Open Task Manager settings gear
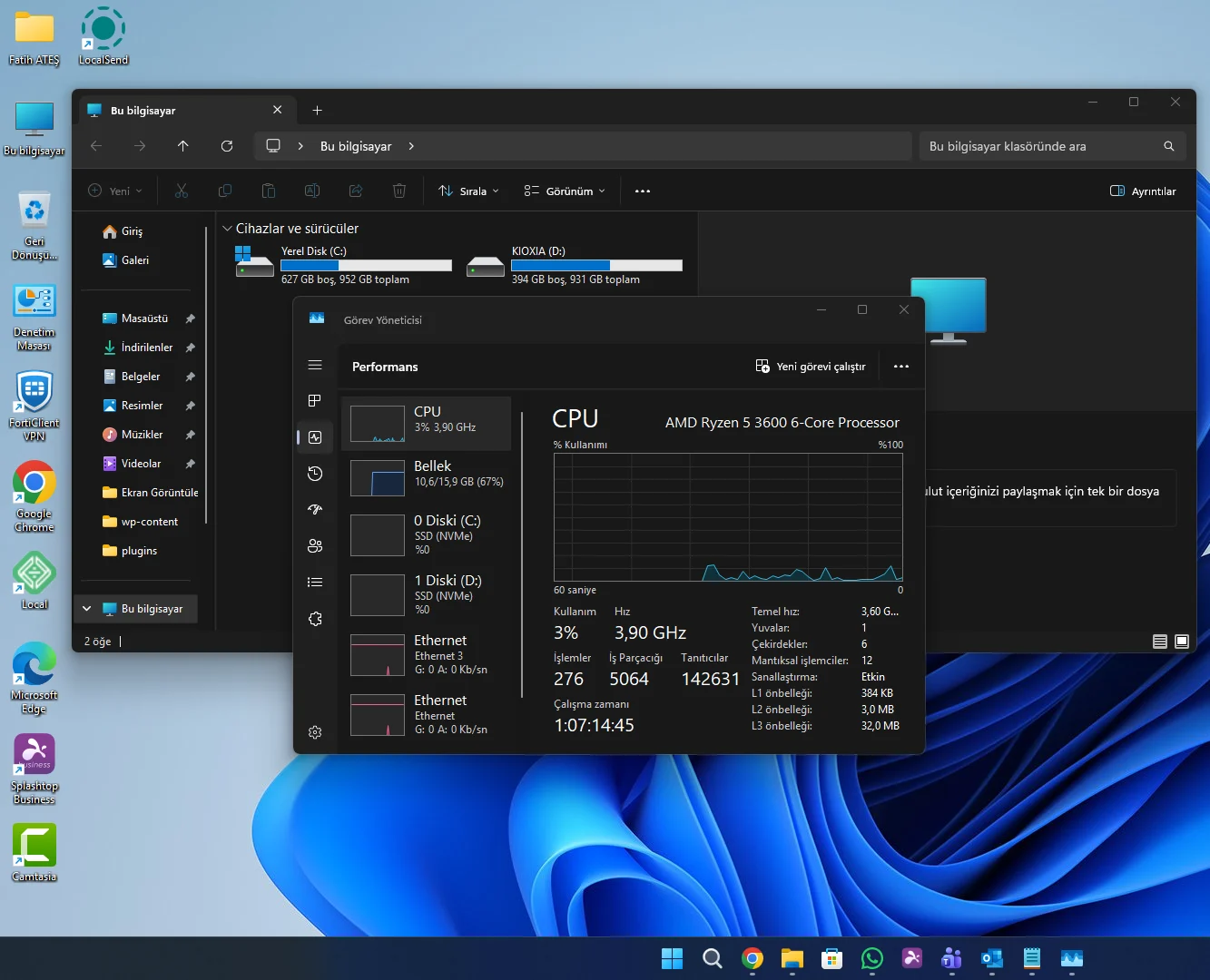This screenshot has height=980, width=1210. [x=315, y=732]
